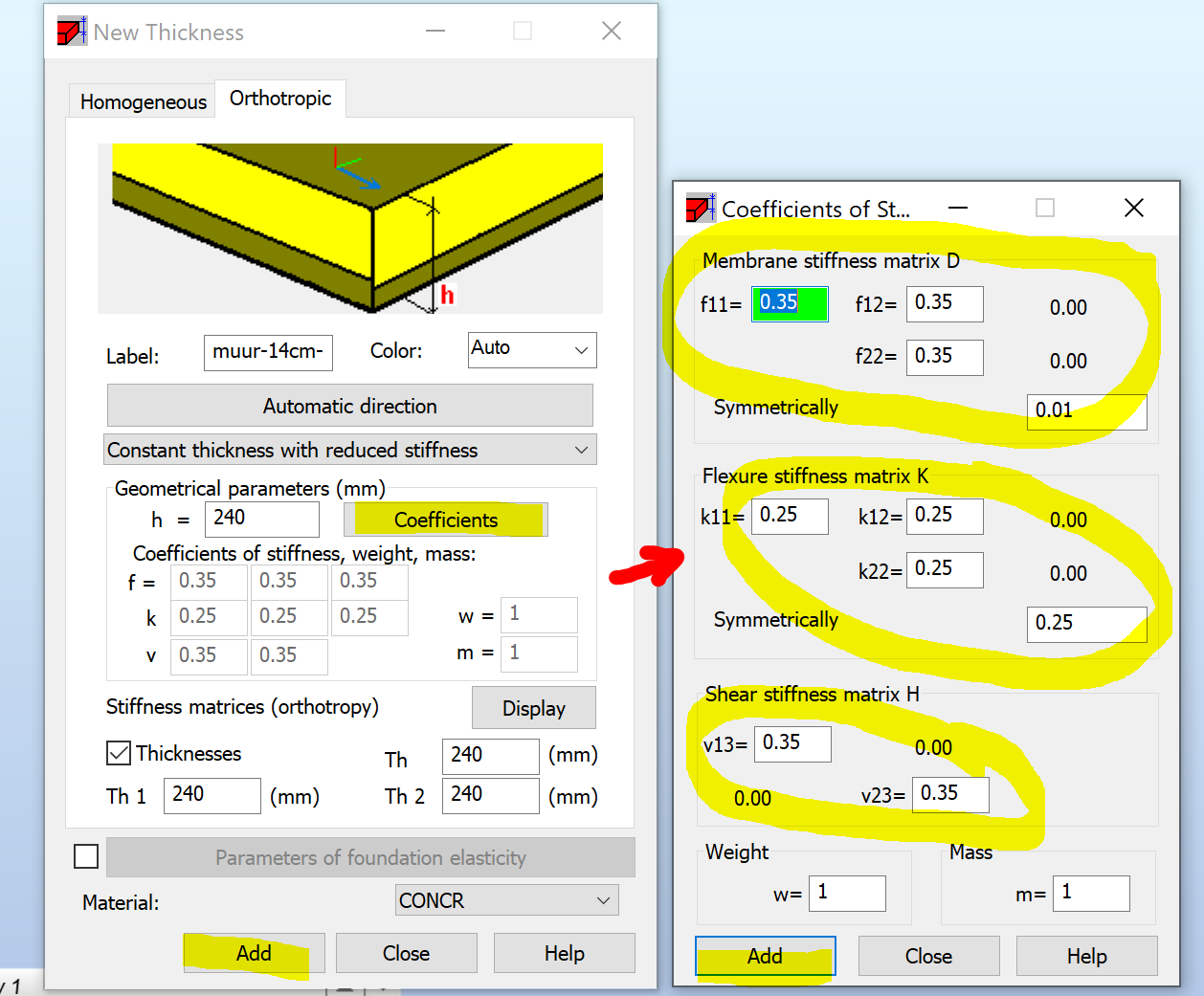This screenshot has width=1204, height=996.
Task: Click 'Stiffness matrices (orthotropy)' label
Action: coord(242,706)
